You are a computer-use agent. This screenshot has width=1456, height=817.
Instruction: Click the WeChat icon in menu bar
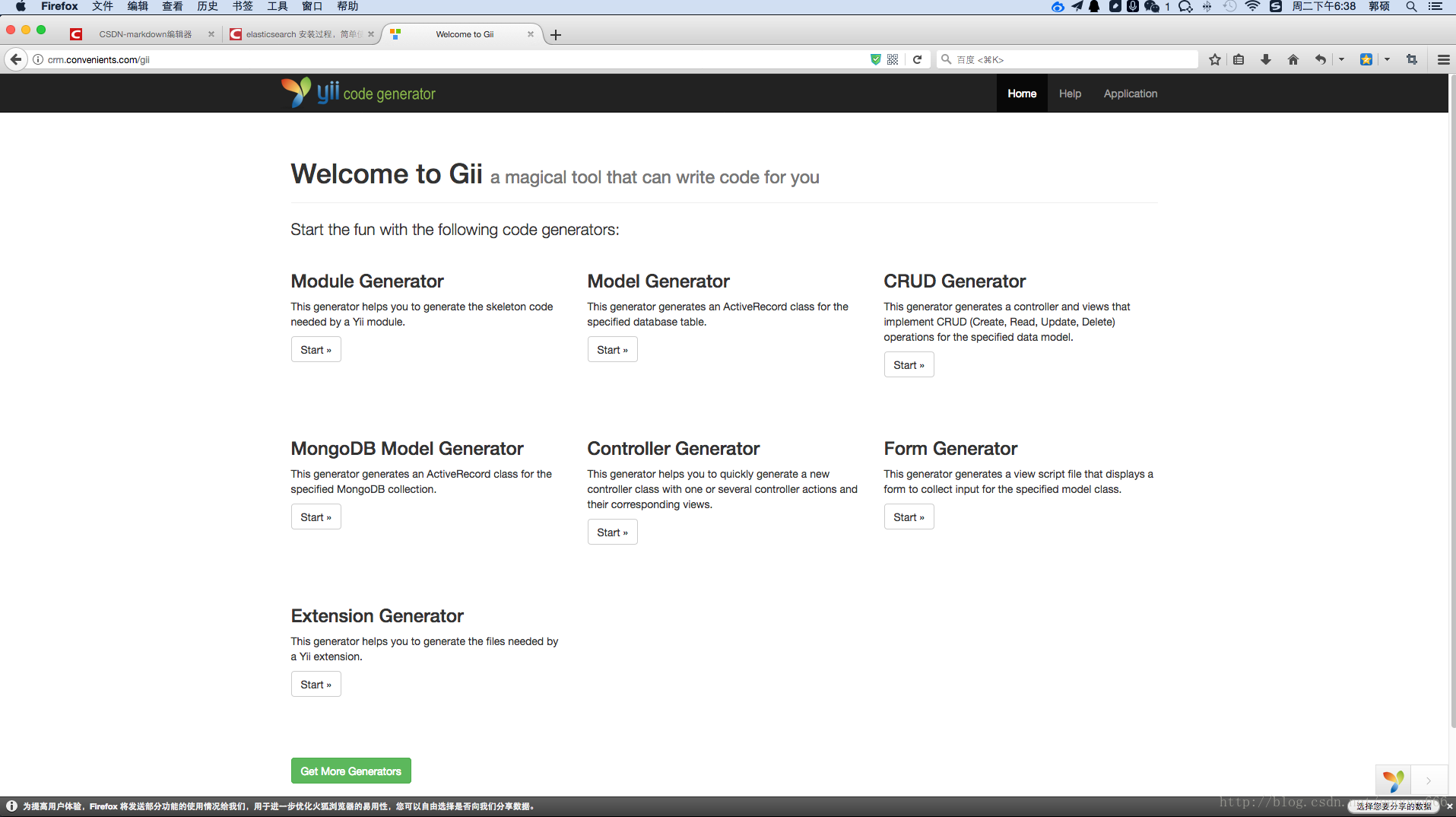coord(1152,7)
